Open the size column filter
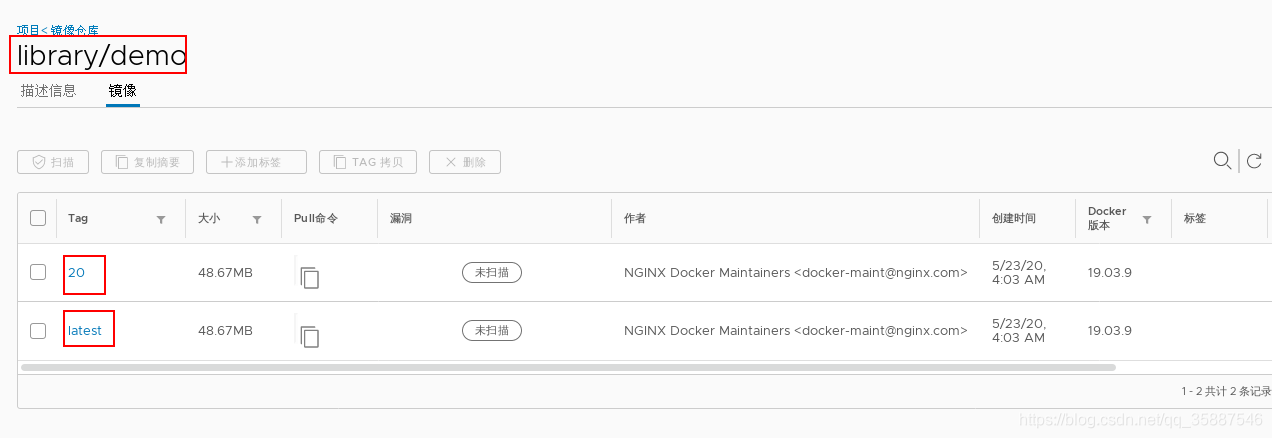1272x438 pixels. coord(257,219)
